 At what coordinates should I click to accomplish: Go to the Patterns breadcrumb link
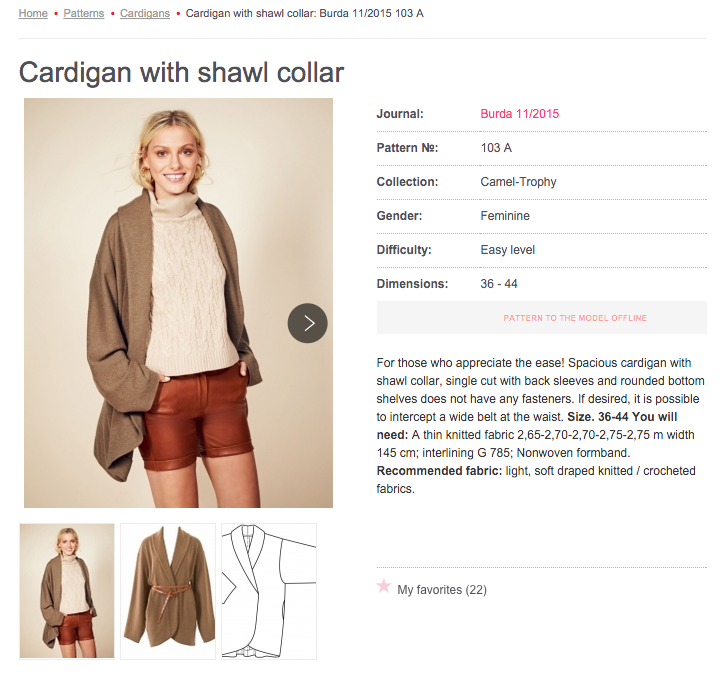pos(84,13)
